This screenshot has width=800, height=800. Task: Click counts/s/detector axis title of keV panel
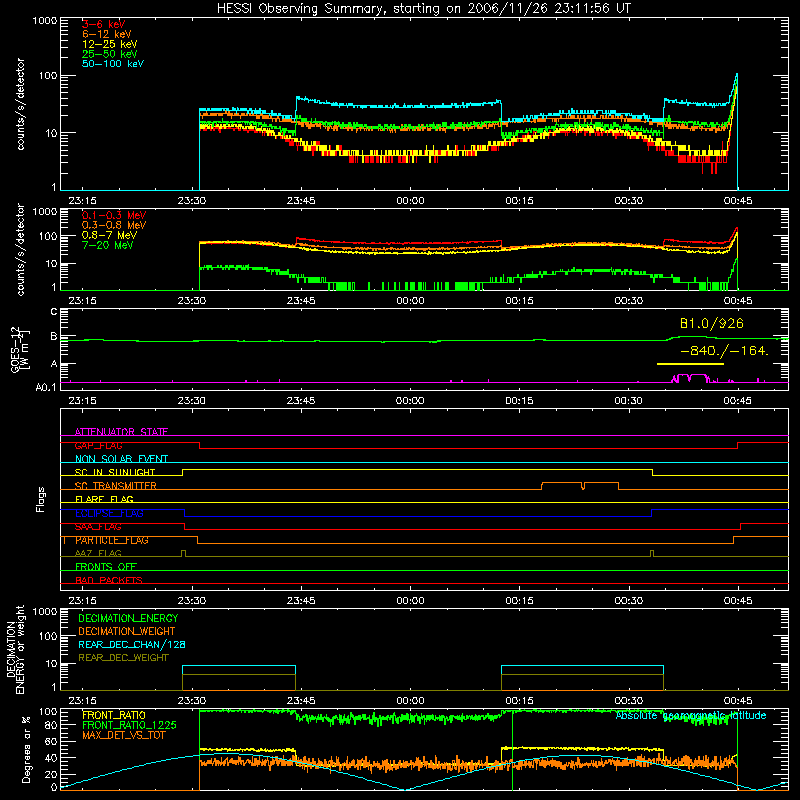coord(20,104)
